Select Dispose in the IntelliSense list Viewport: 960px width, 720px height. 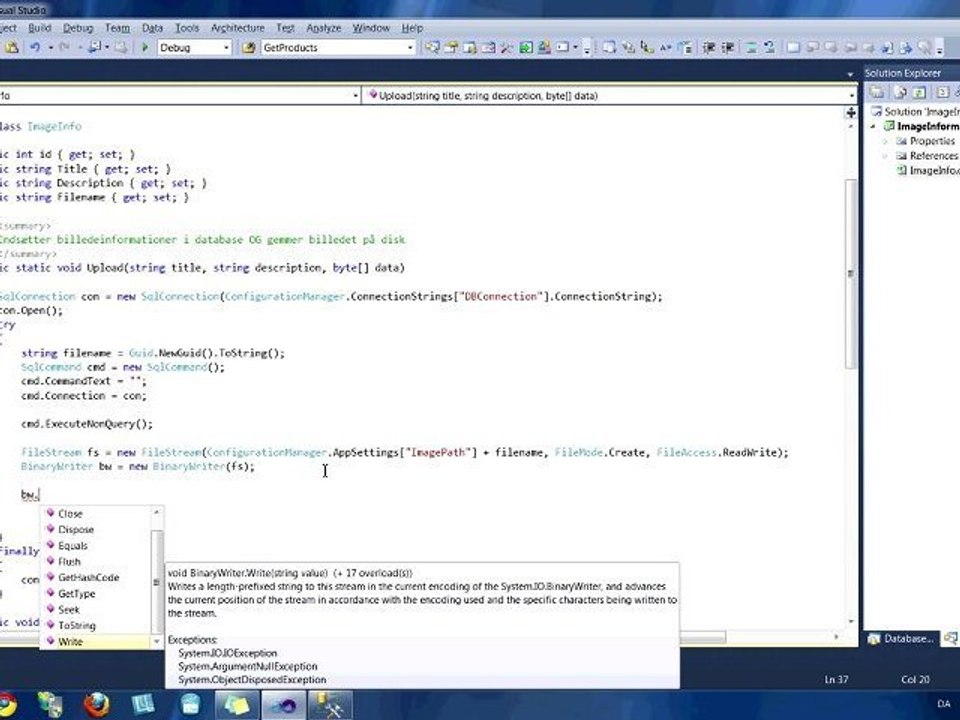click(96, 530)
